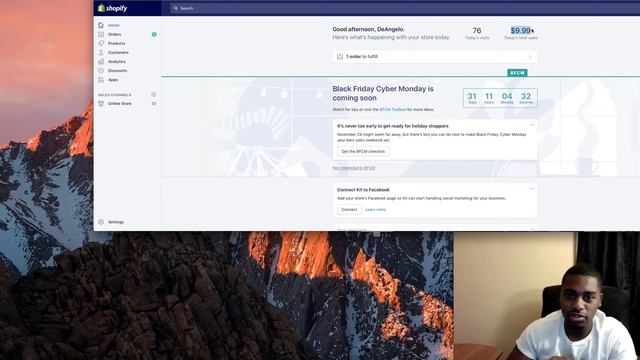Click the Analytics bar chart icon
This screenshot has height=360, width=640.
click(x=101, y=61)
